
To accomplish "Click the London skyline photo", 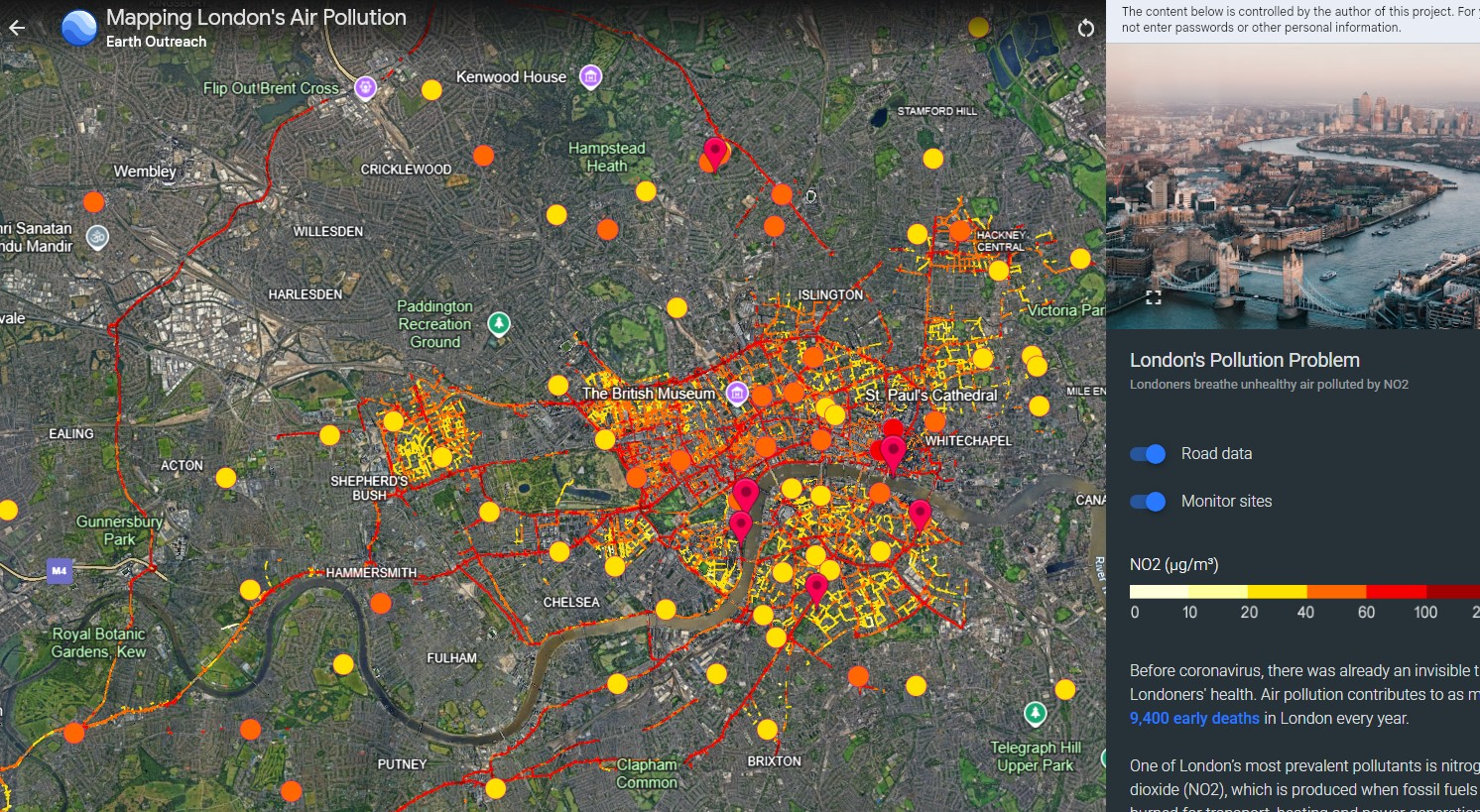I will click(1292, 186).
